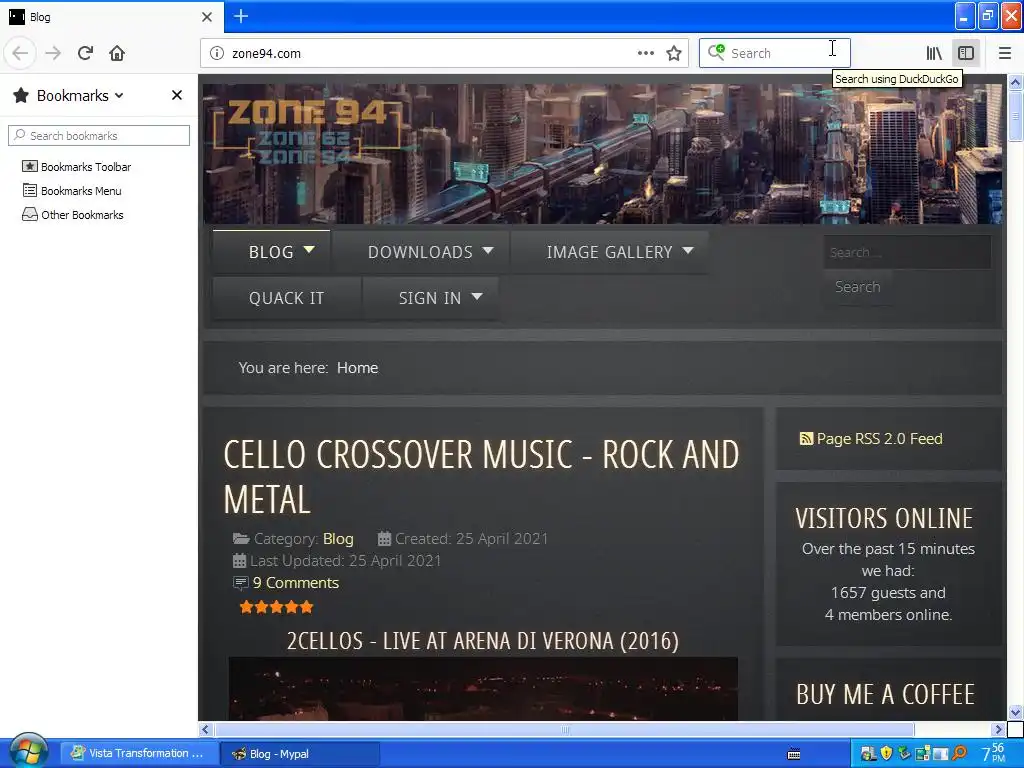Click the search engine magnifier icon
The image size is (1024, 768).
(x=716, y=52)
